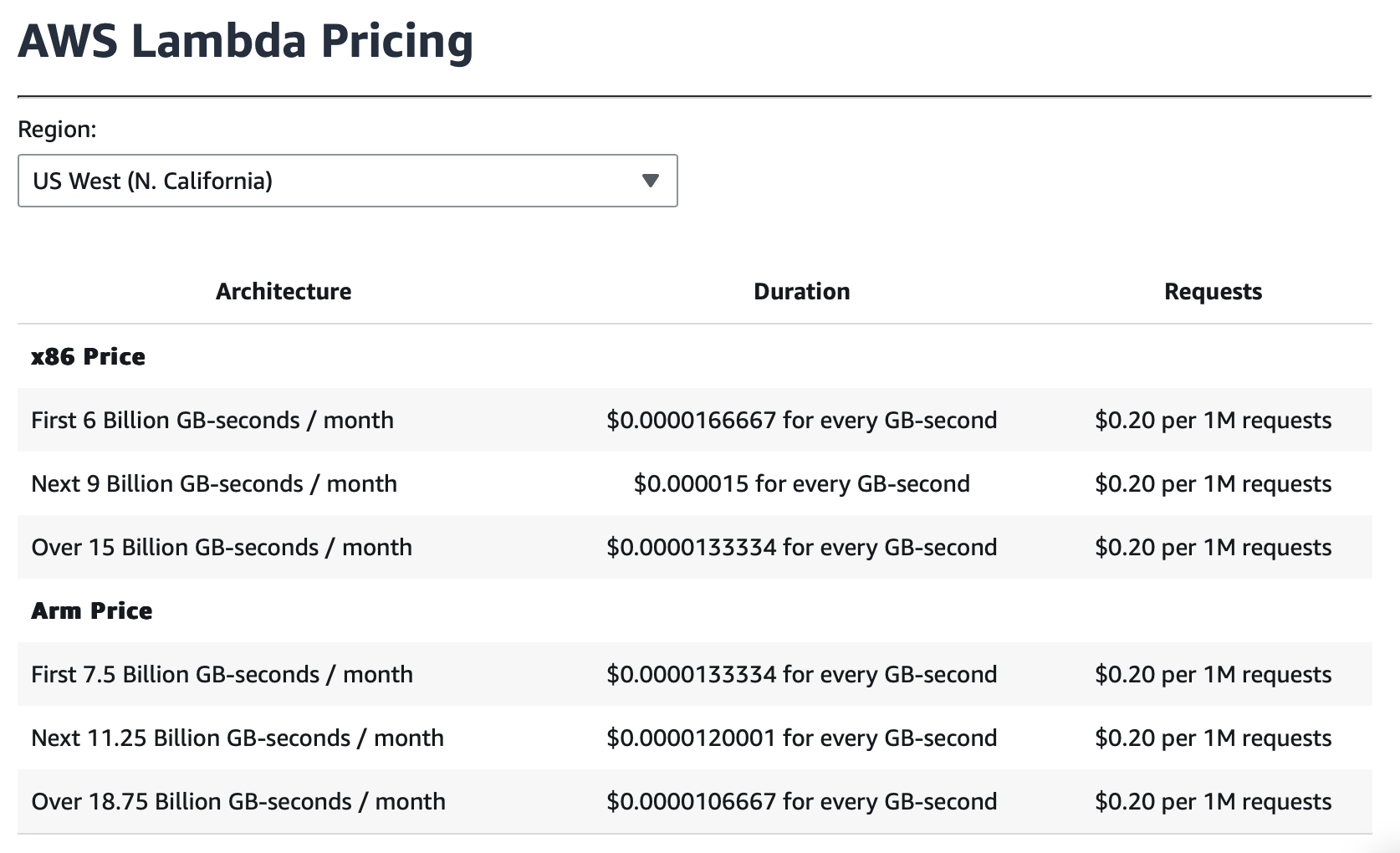Select the $0.0000166667 for every GB-second value
This screenshot has height=853, width=1400.
coord(801,420)
